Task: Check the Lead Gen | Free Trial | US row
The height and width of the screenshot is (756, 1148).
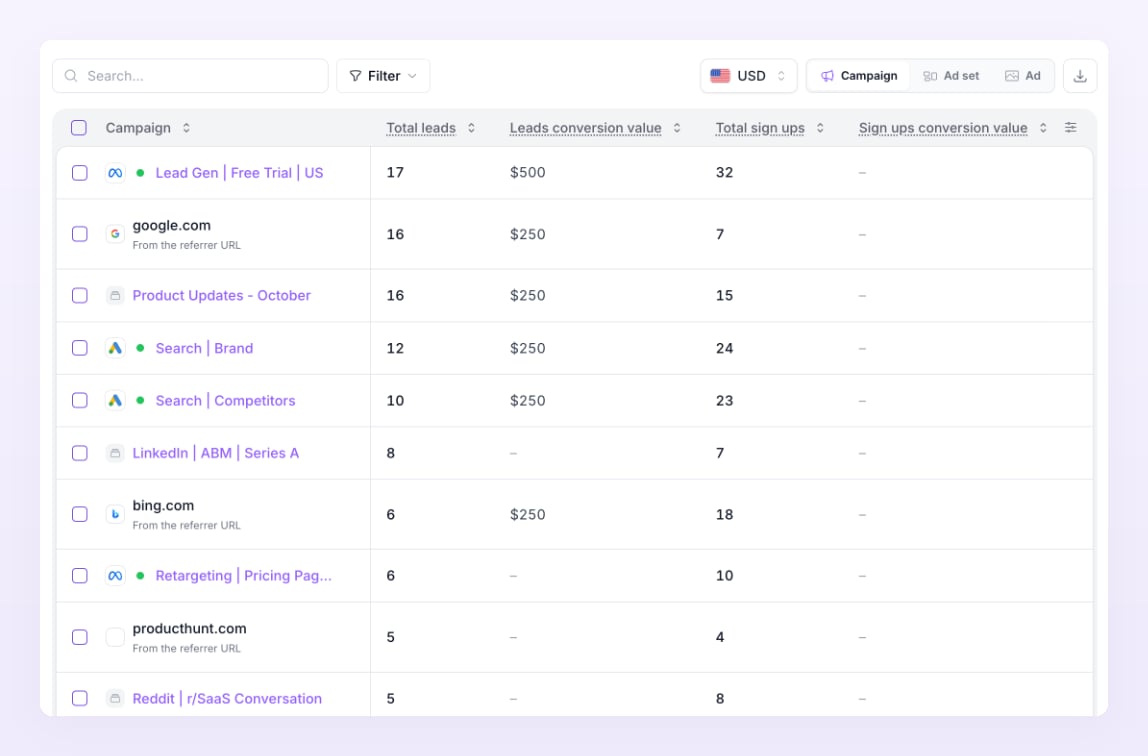Action: [80, 173]
